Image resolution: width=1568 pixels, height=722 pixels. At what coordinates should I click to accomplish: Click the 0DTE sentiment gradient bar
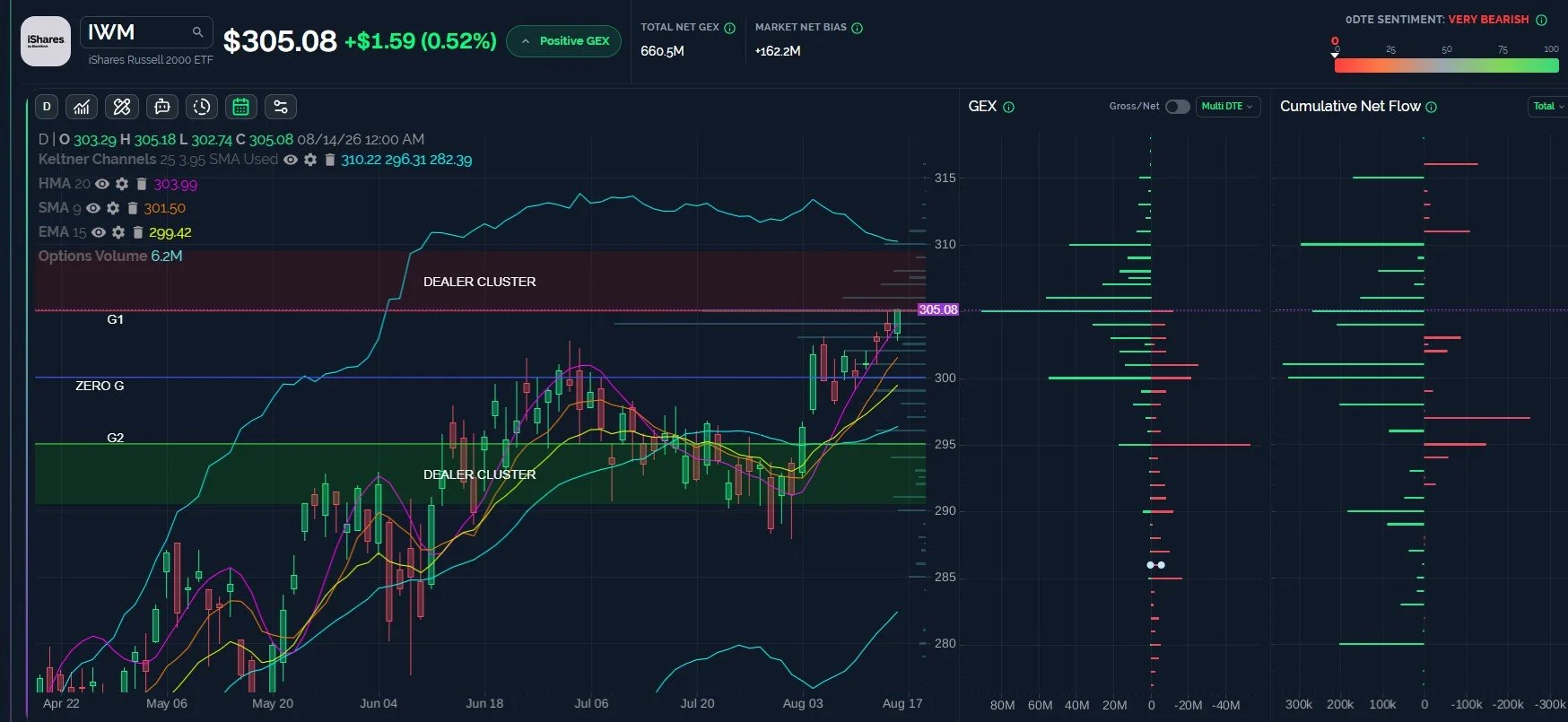tap(1446, 65)
